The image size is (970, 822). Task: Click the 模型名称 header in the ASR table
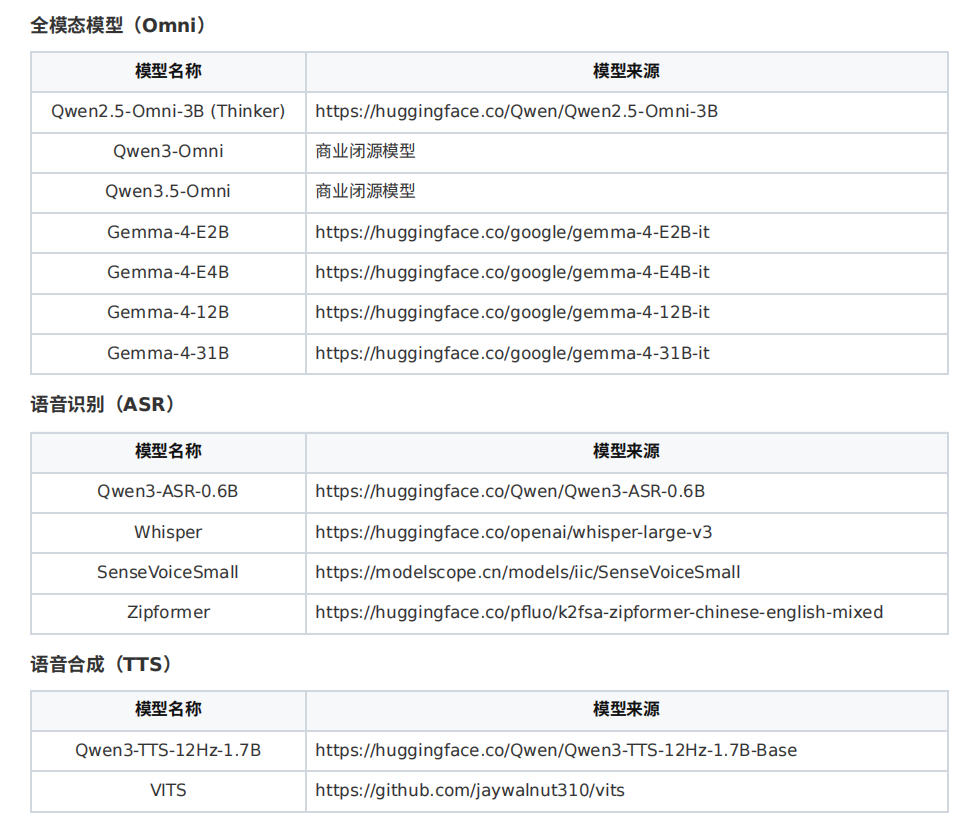[x=168, y=452]
